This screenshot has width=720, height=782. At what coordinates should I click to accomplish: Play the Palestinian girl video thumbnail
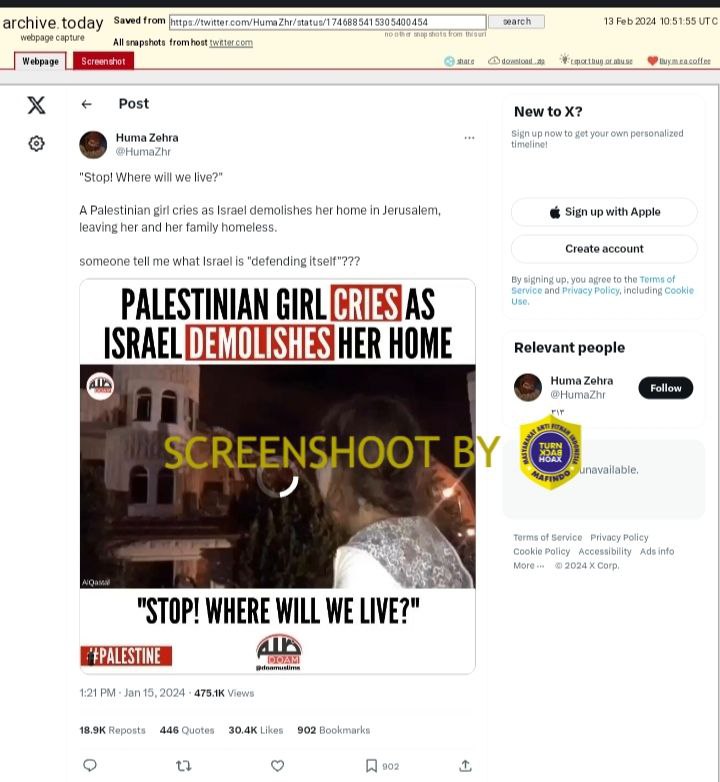[278, 476]
